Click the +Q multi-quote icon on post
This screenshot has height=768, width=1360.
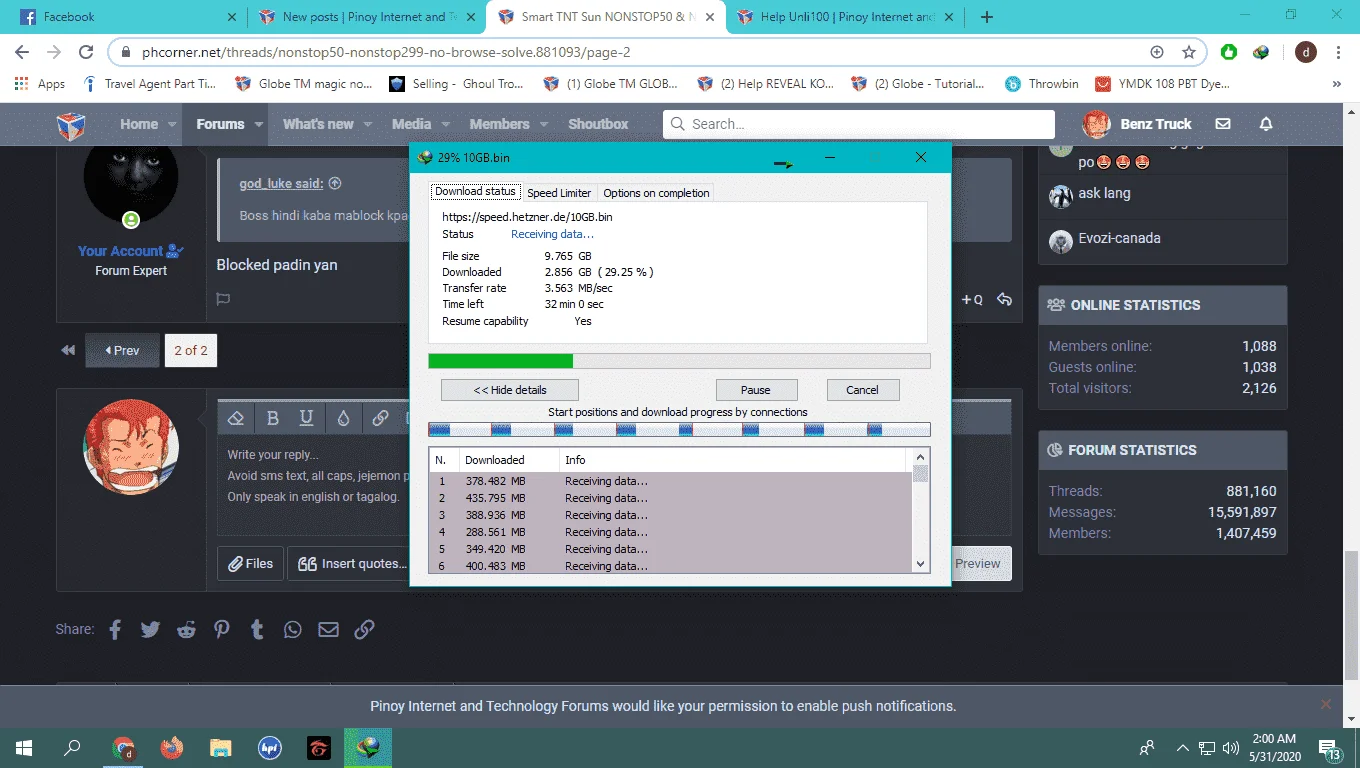[972, 299]
